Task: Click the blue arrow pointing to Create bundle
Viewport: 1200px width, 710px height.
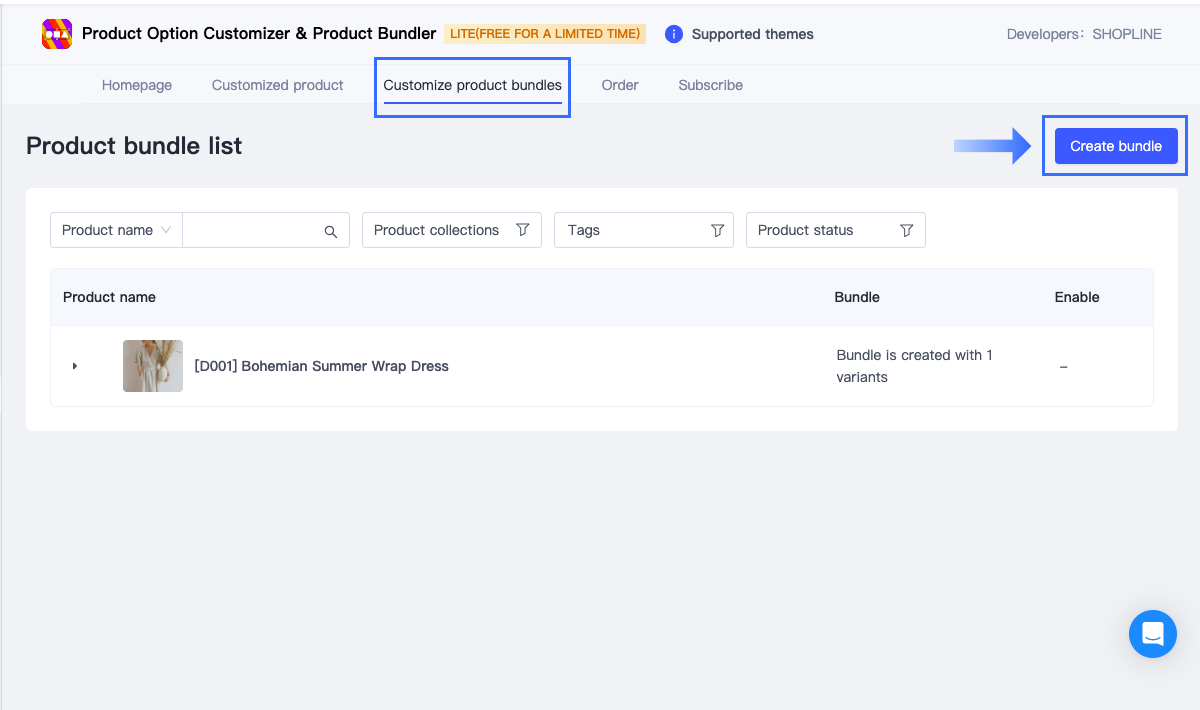Action: pyautogui.click(x=992, y=145)
